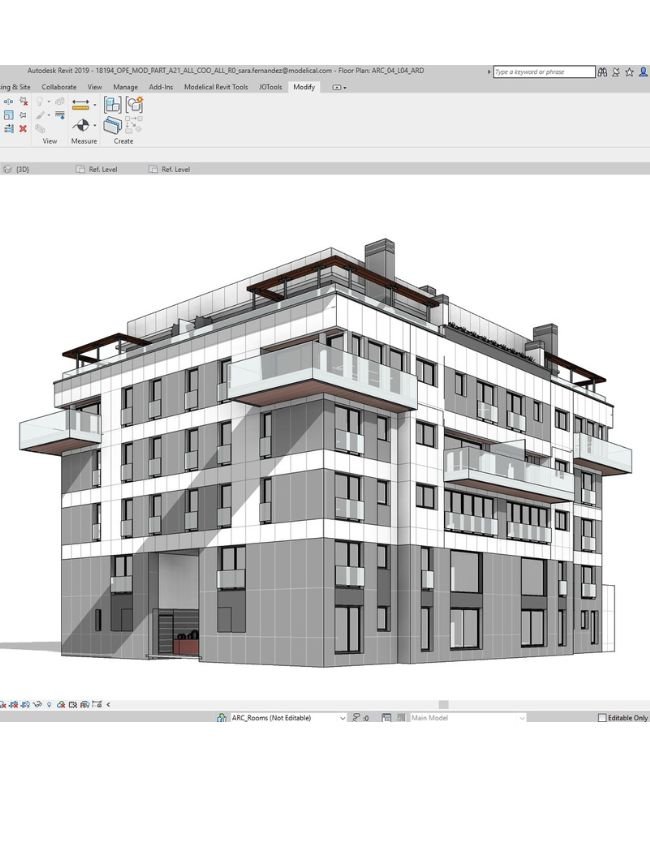Select the Modify ribbon tab
The image size is (650, 850).
pyautogui.click(x=304, y=87)
